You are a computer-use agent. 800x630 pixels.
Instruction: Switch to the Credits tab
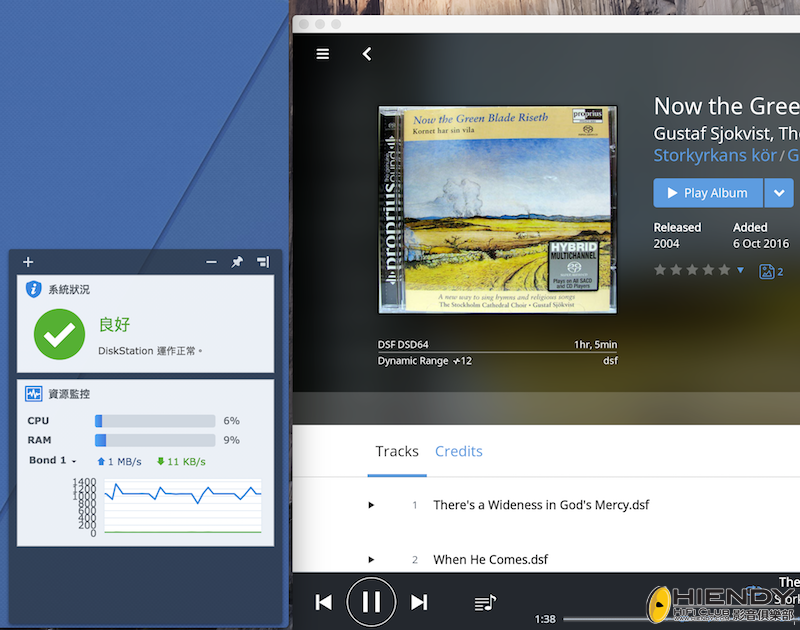pos(459,451)
